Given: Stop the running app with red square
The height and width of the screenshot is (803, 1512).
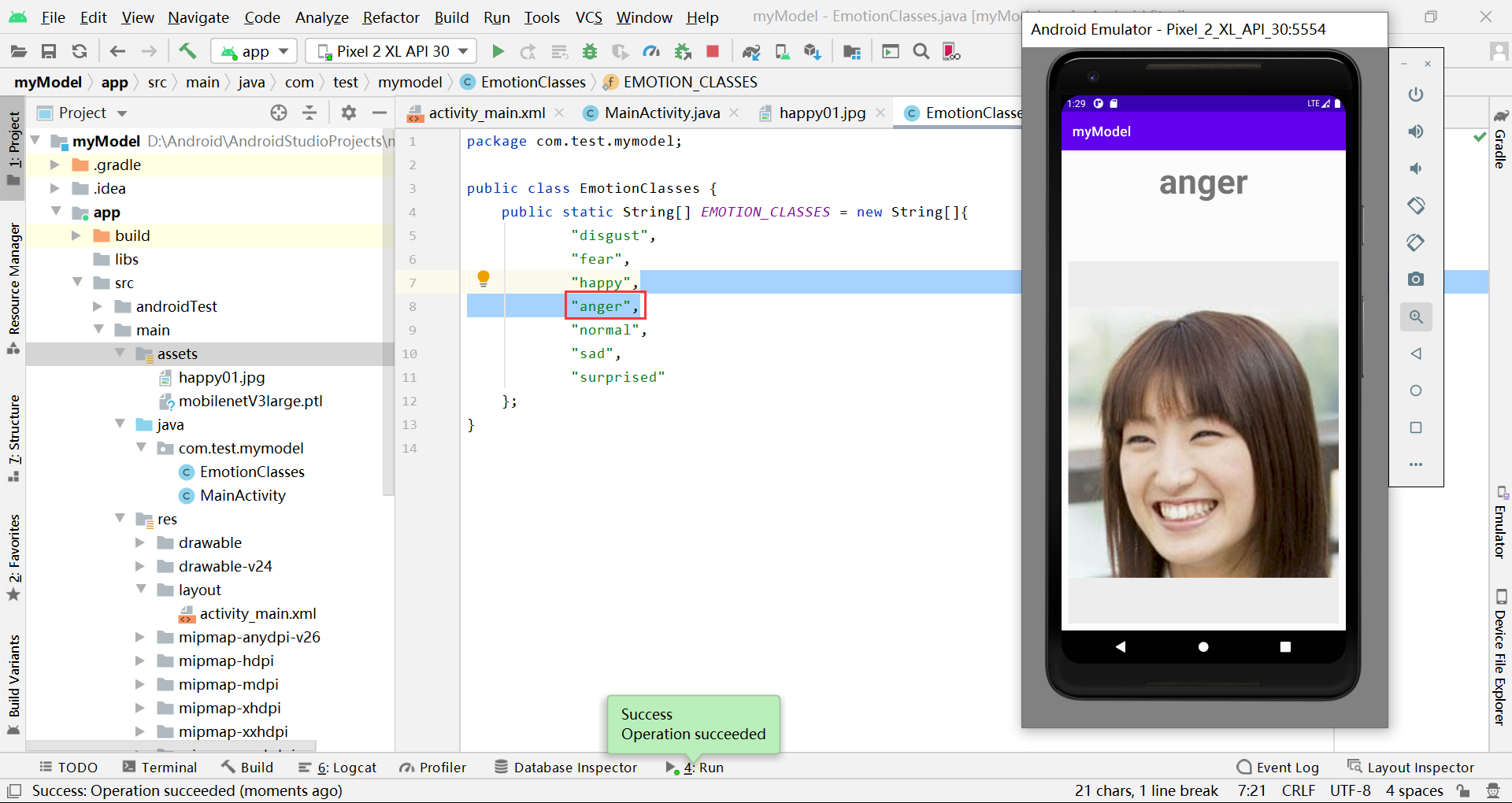Looking at the screenshot, I should coord(713,52).
